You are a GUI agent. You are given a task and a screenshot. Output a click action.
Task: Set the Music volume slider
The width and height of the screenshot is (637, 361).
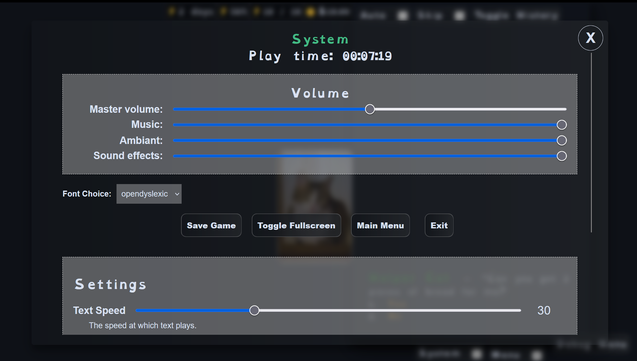(370, 125)
